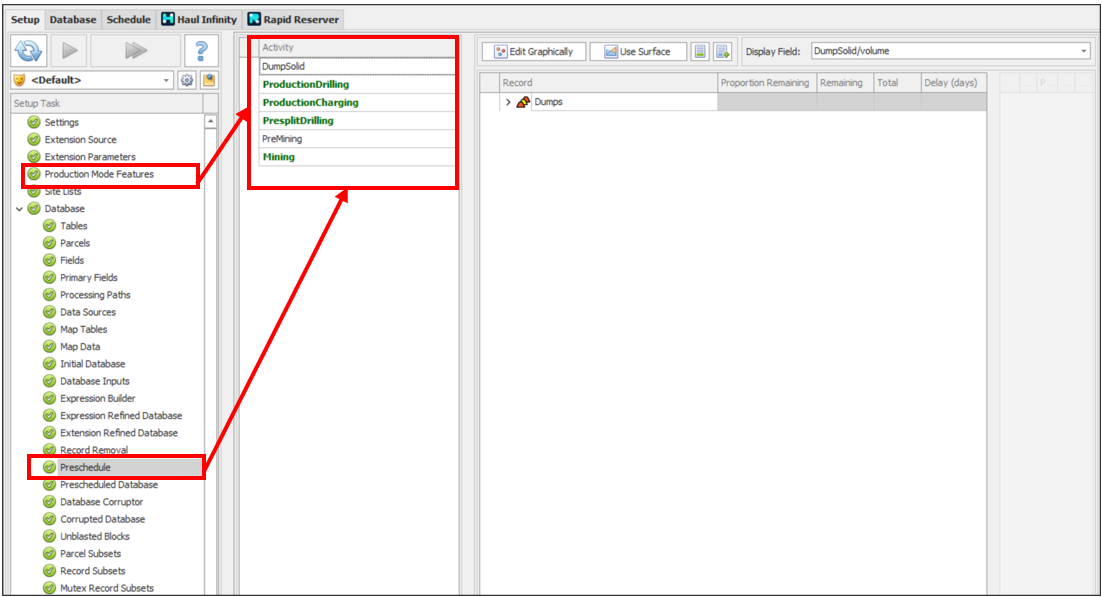1102x597 pixels.
Task: Select Prescheduled Database in the task tree
Action: click(108, 485)
